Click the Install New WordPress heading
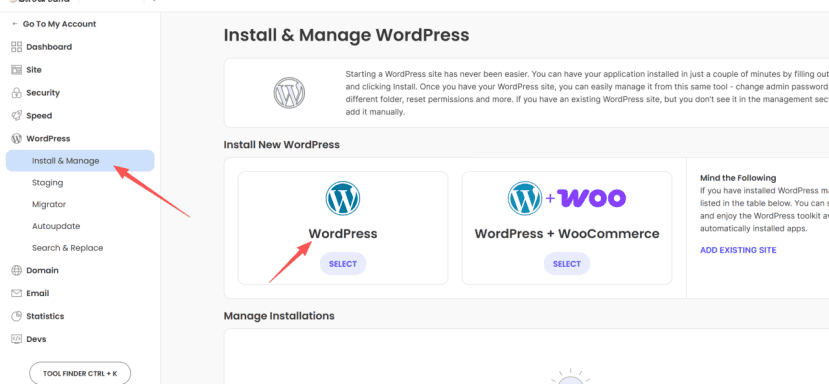This screenshot has height=385, width=829. 282,144
